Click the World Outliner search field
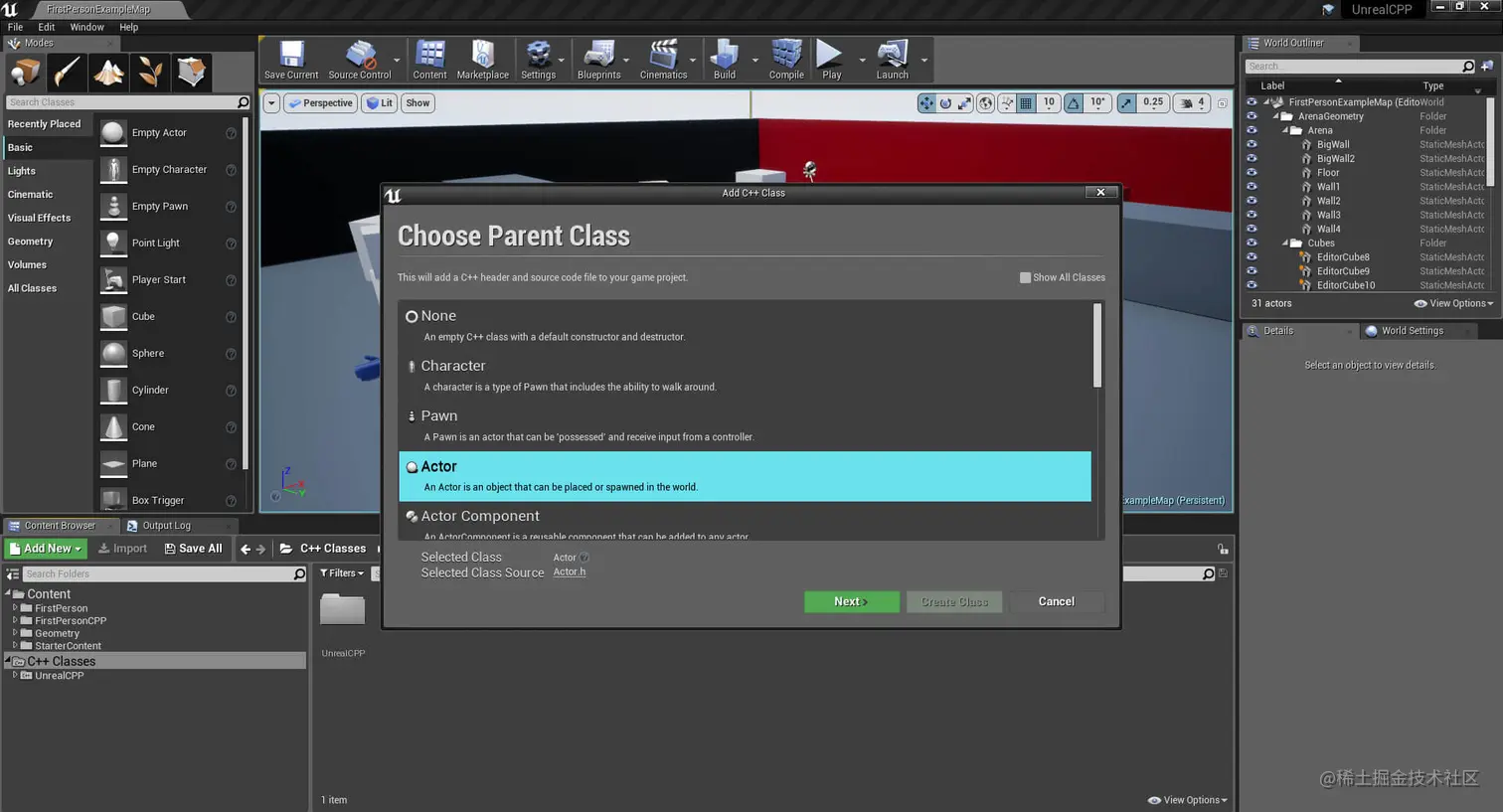Viewport: 1503px width, 812px height. [x=1361, y=67]
